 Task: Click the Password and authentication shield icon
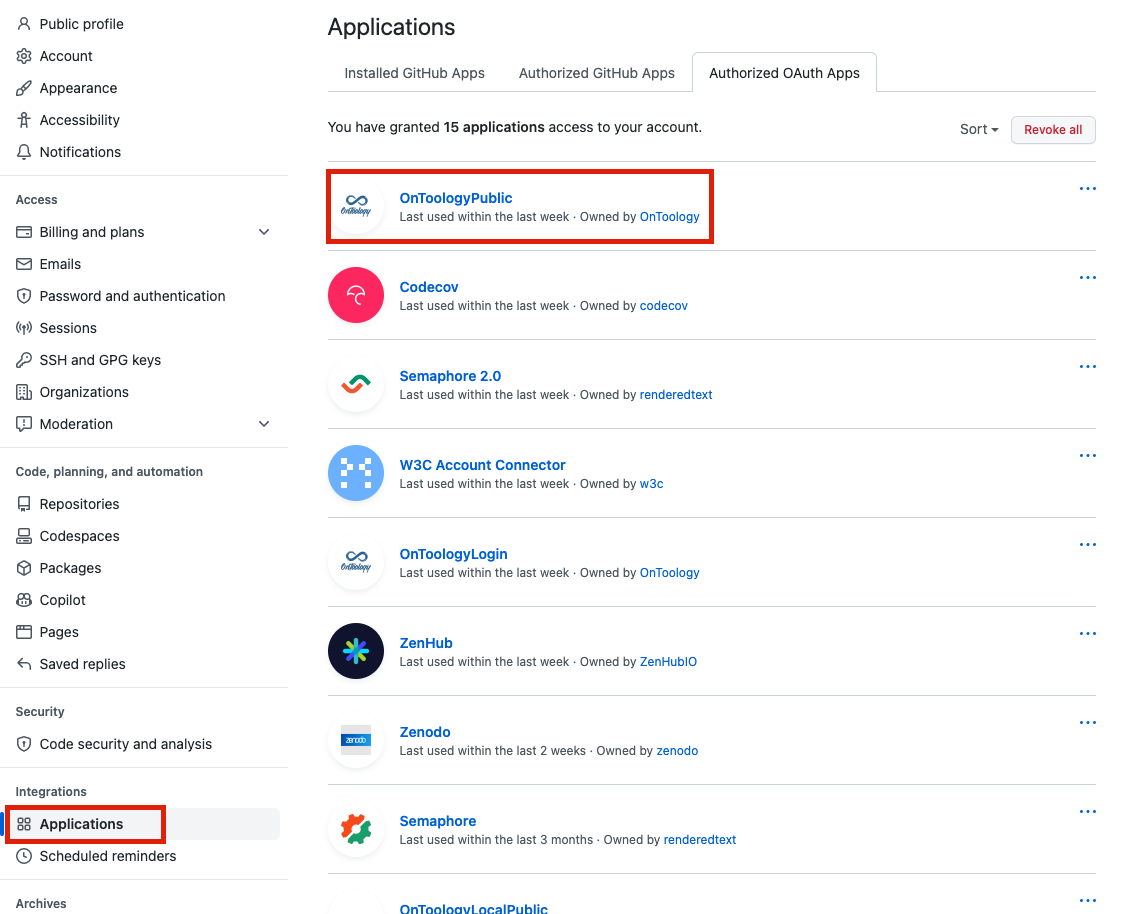coord(24,296)
